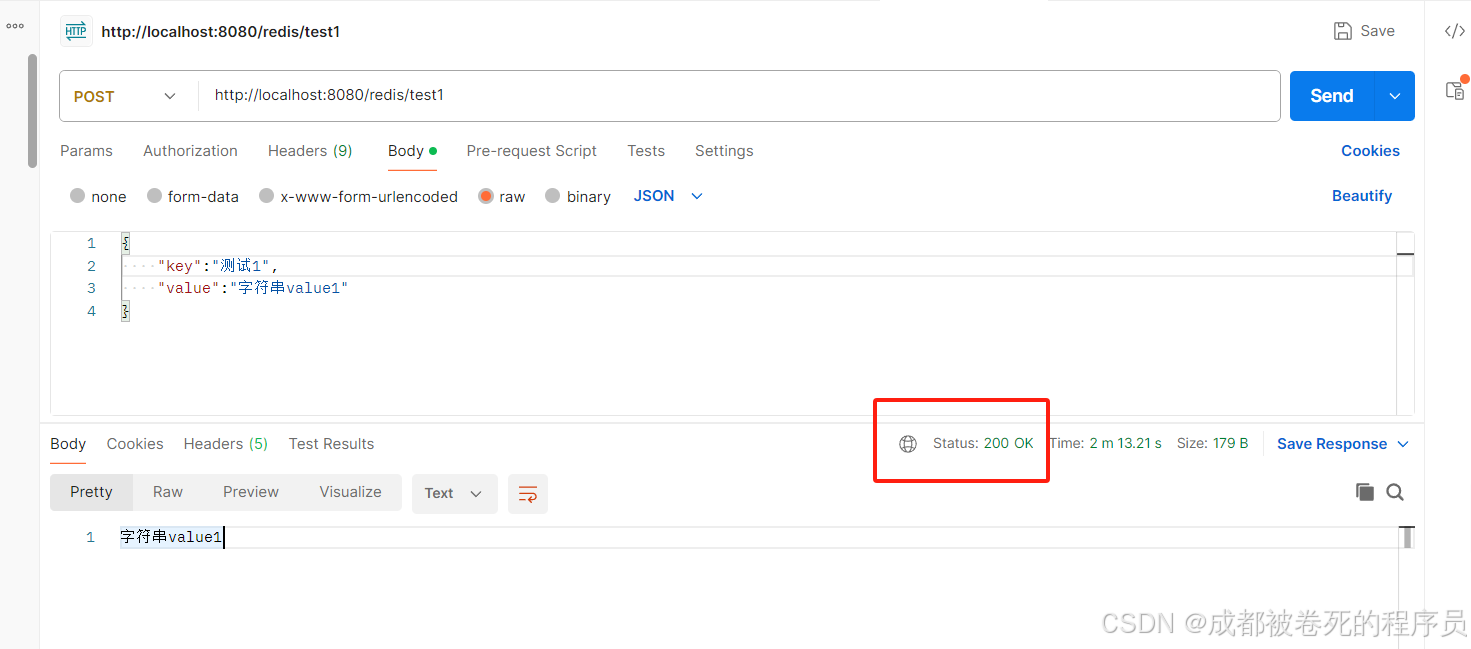The image size is (1471, 649).
Task: Open the response Headers (5) tab
Action: (x=226, y=444)
